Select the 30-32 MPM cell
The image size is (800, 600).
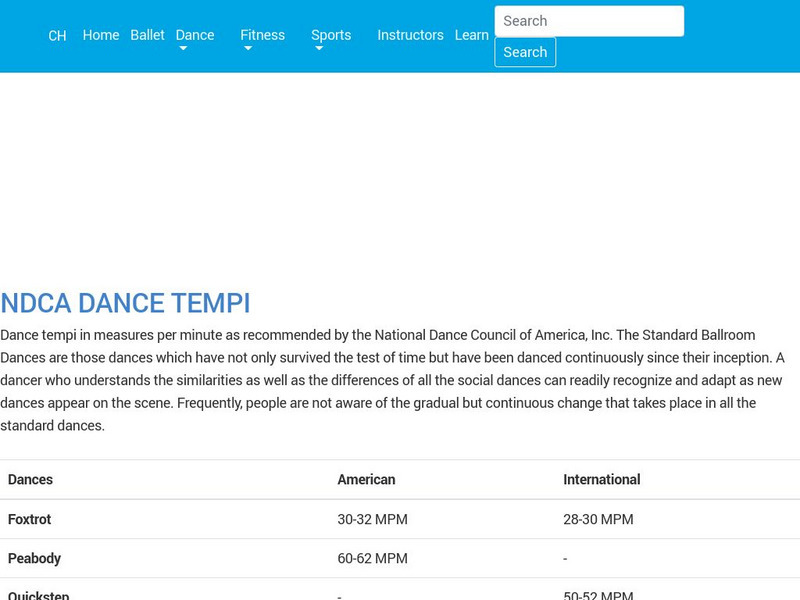(372, 519)
